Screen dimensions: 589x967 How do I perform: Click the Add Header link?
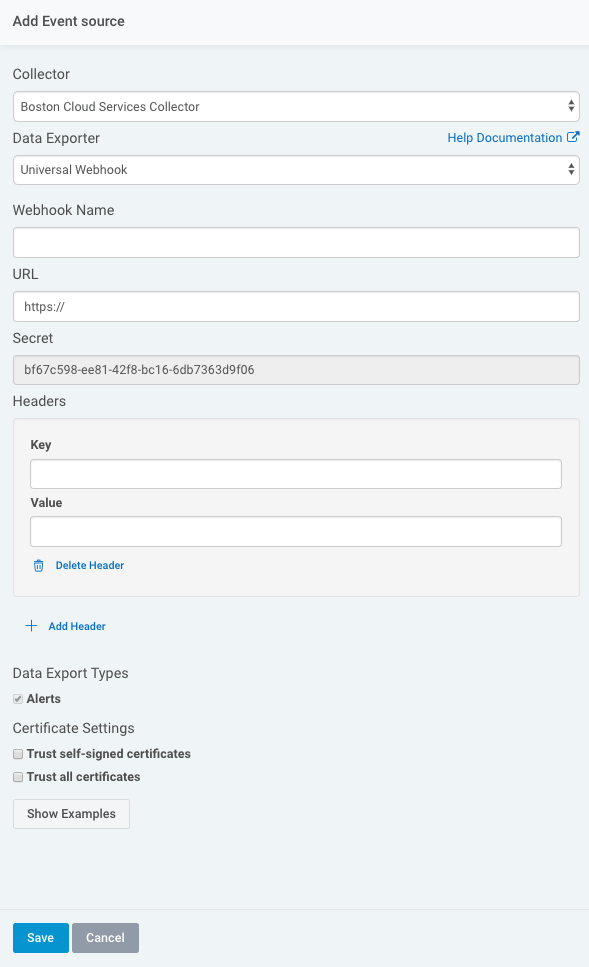coord(76,625)
